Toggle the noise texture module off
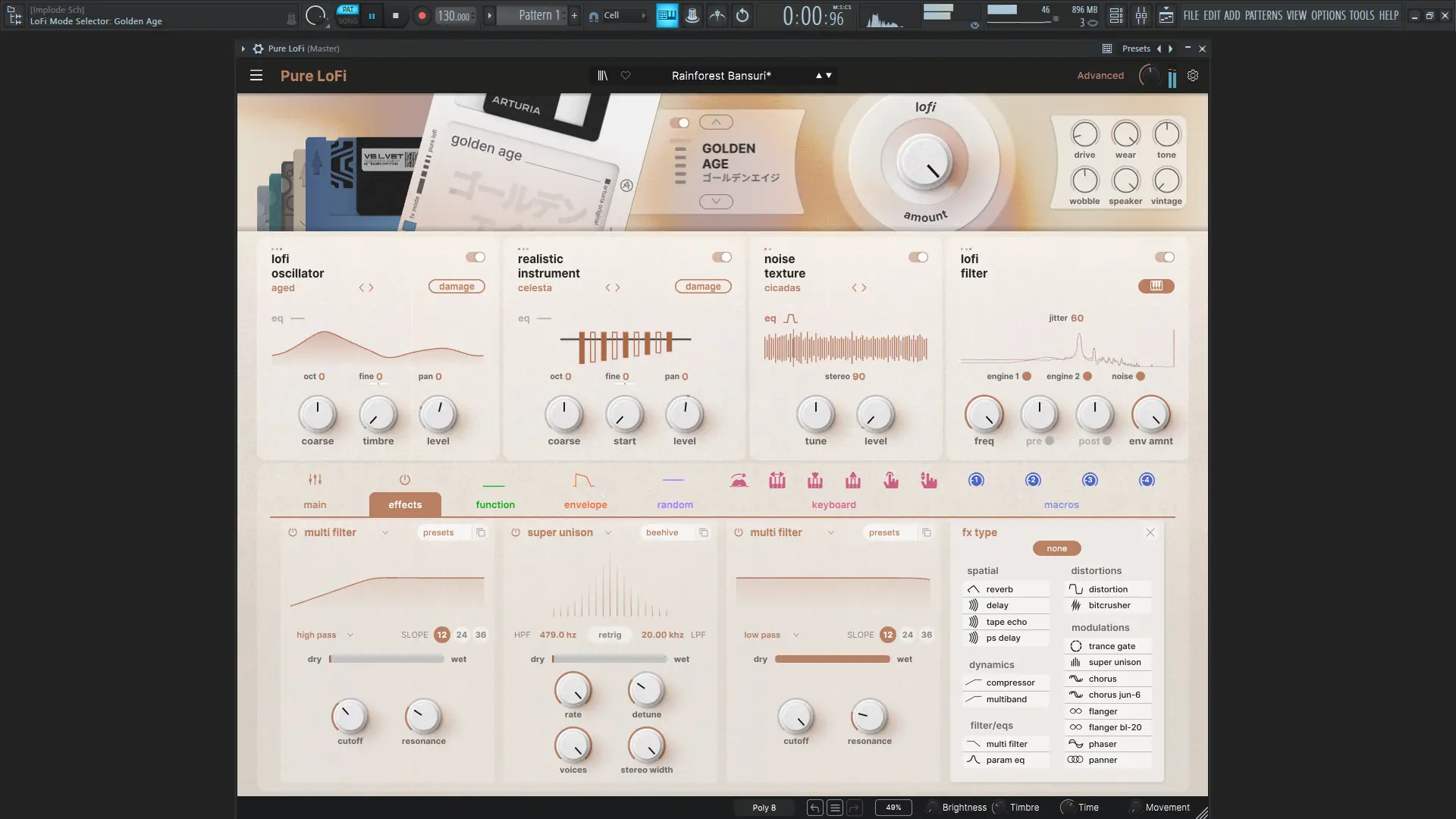Screen dimensions: 1456x819 (x=918, y=257)
